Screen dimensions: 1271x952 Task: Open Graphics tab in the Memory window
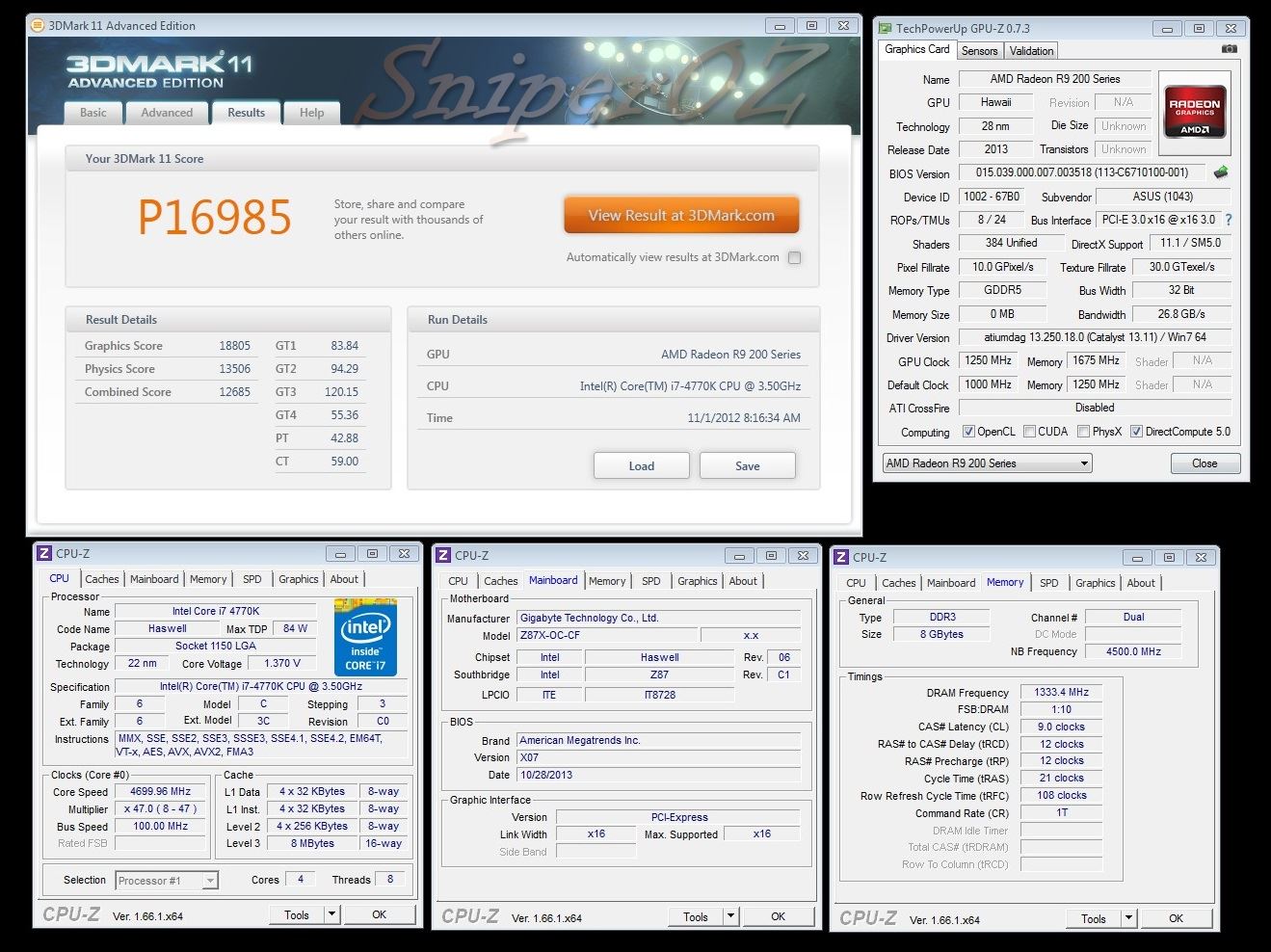coord(1095,583)
